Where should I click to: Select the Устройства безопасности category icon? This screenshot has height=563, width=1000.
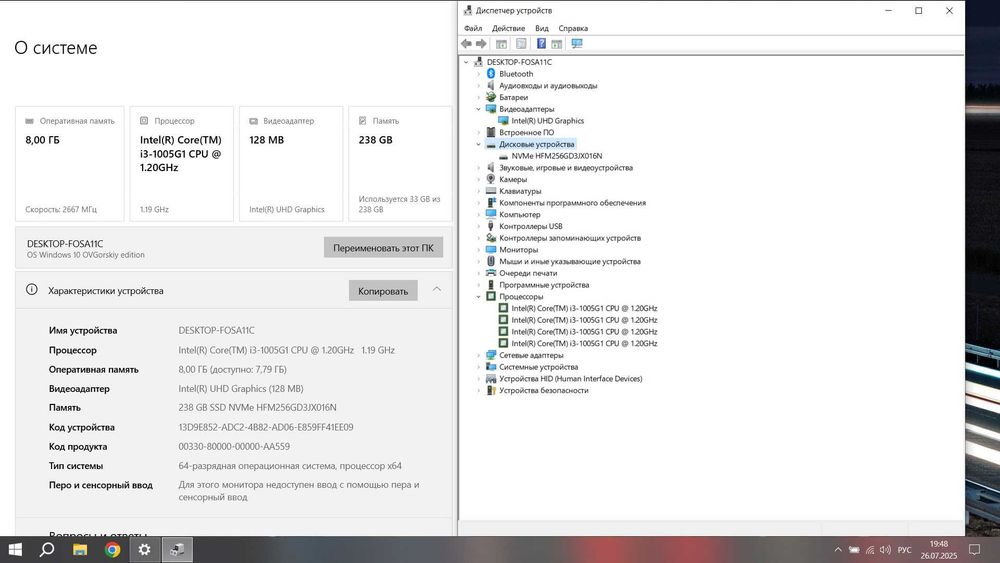tap(491, 390)
